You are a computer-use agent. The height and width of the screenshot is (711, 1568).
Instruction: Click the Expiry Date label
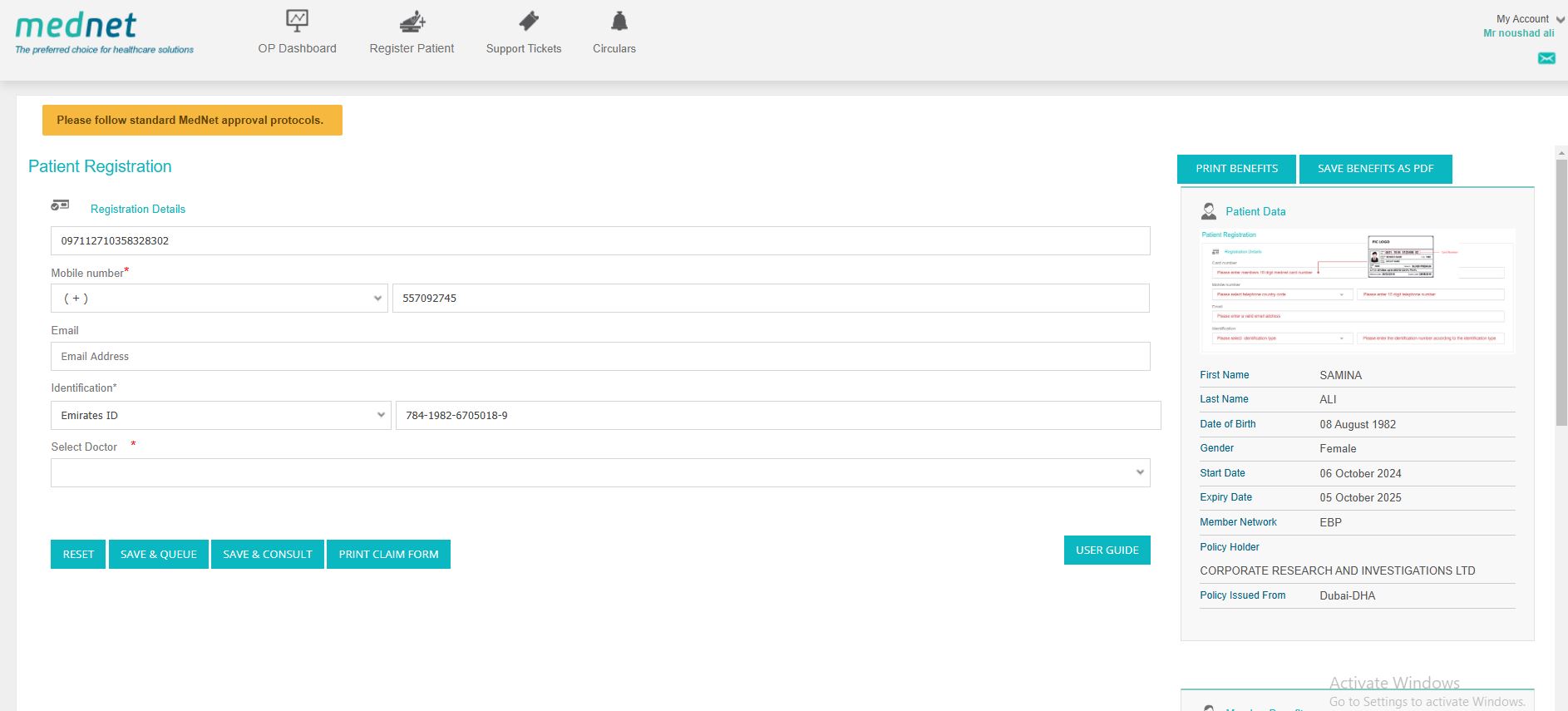coord(1226,497)
